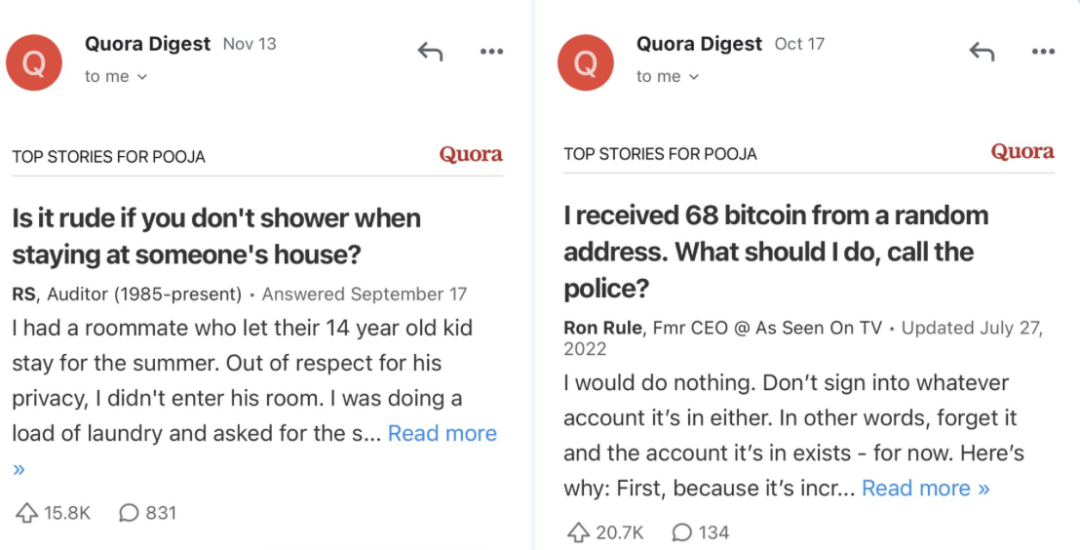Click the Quora logo in the left email

click(x=471, y=154)
